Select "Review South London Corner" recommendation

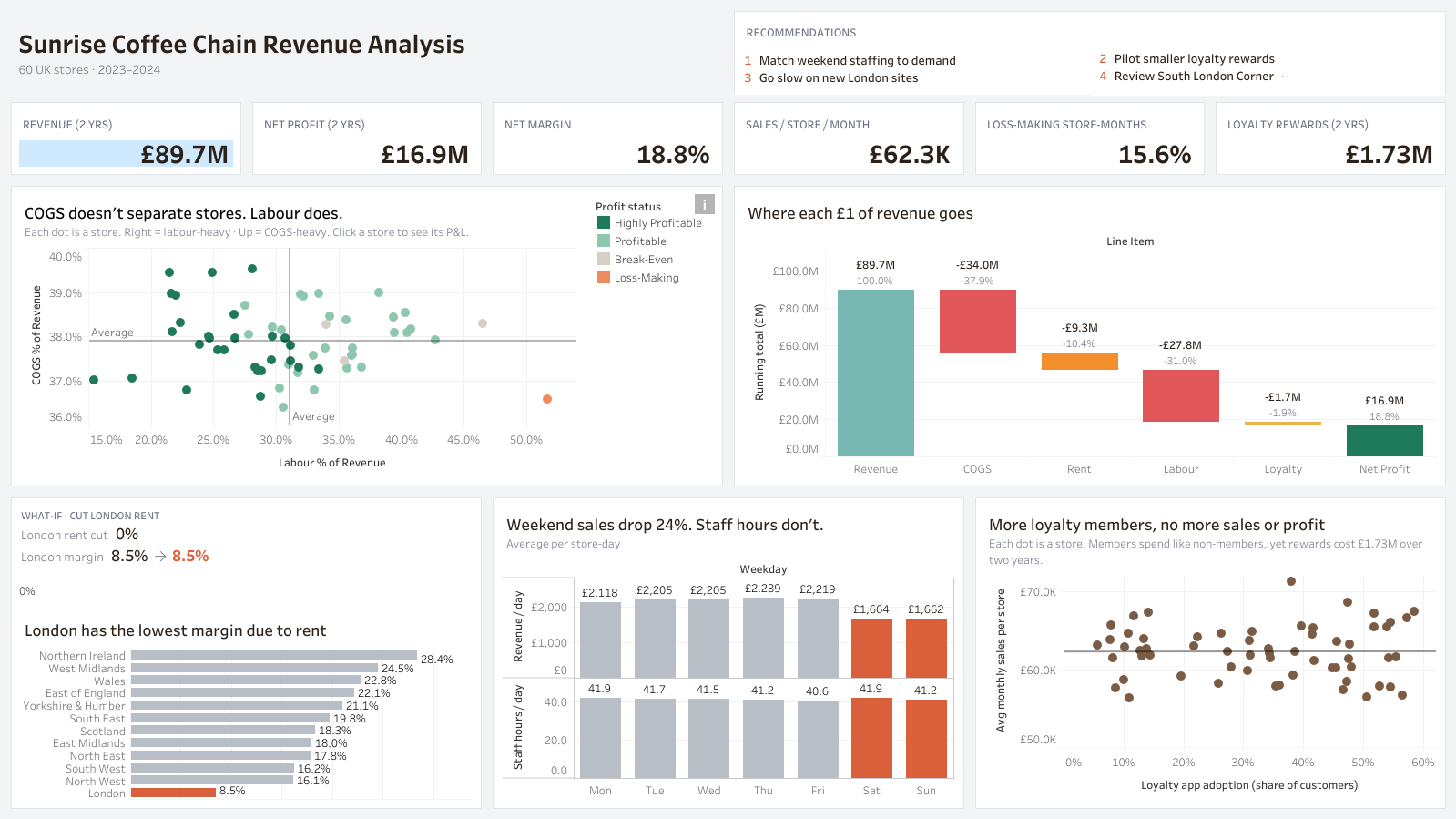click(x=1194, y=76)
